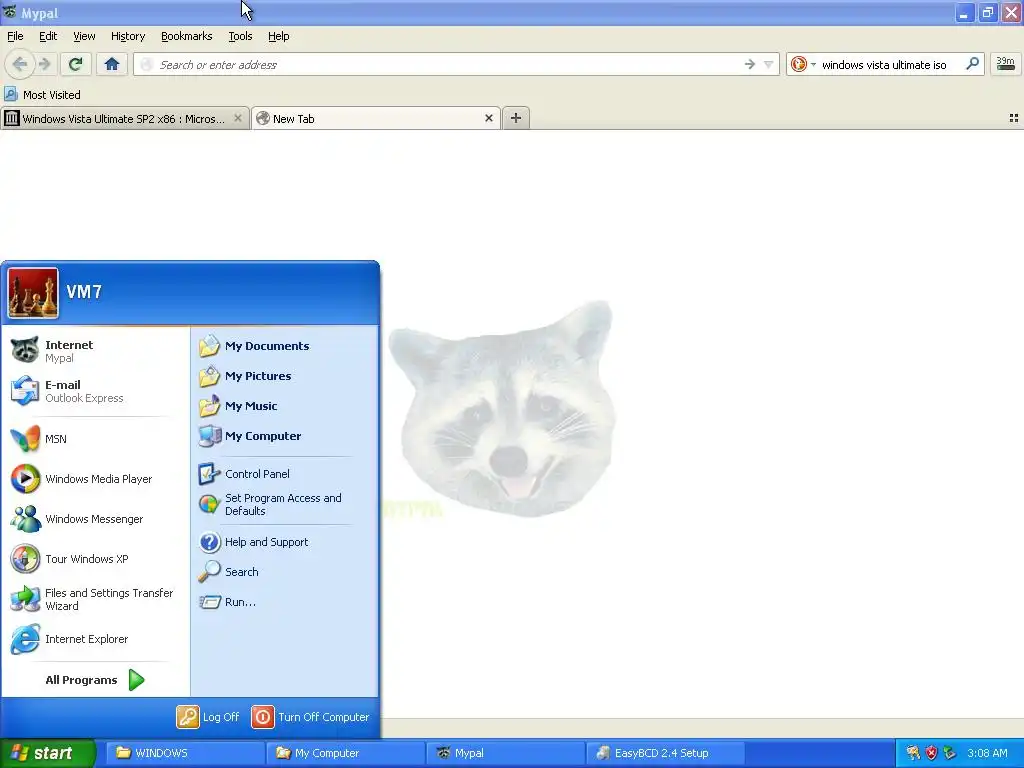1024x768 pixels.
Task: Open the address bar history dropdown
Action: click(x=769, y=64)
